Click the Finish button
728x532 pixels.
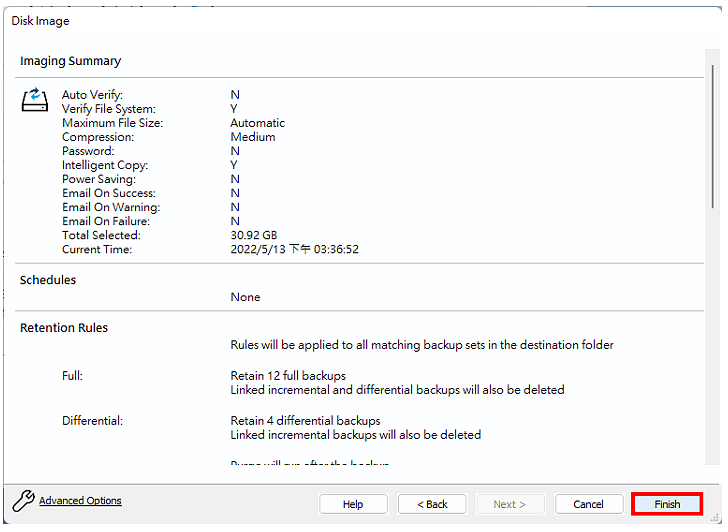point(667,504)
